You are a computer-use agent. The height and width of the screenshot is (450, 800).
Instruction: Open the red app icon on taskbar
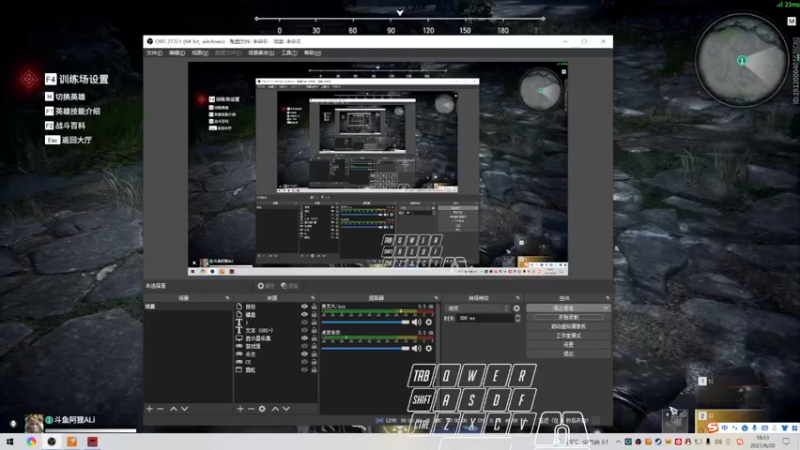pyautogui.click(x=92, y=442)
